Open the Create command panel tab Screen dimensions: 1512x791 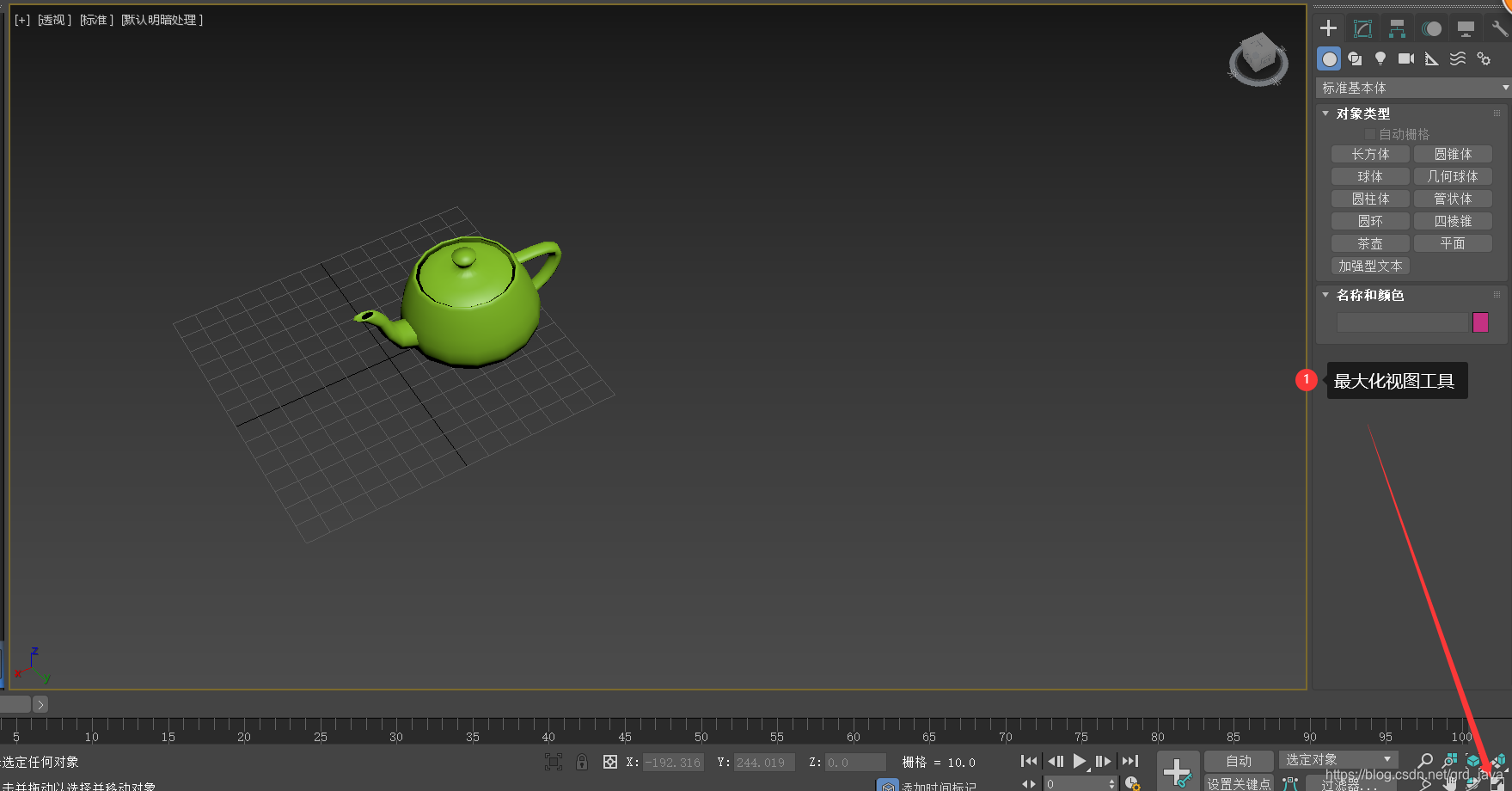pos(1328,28)
